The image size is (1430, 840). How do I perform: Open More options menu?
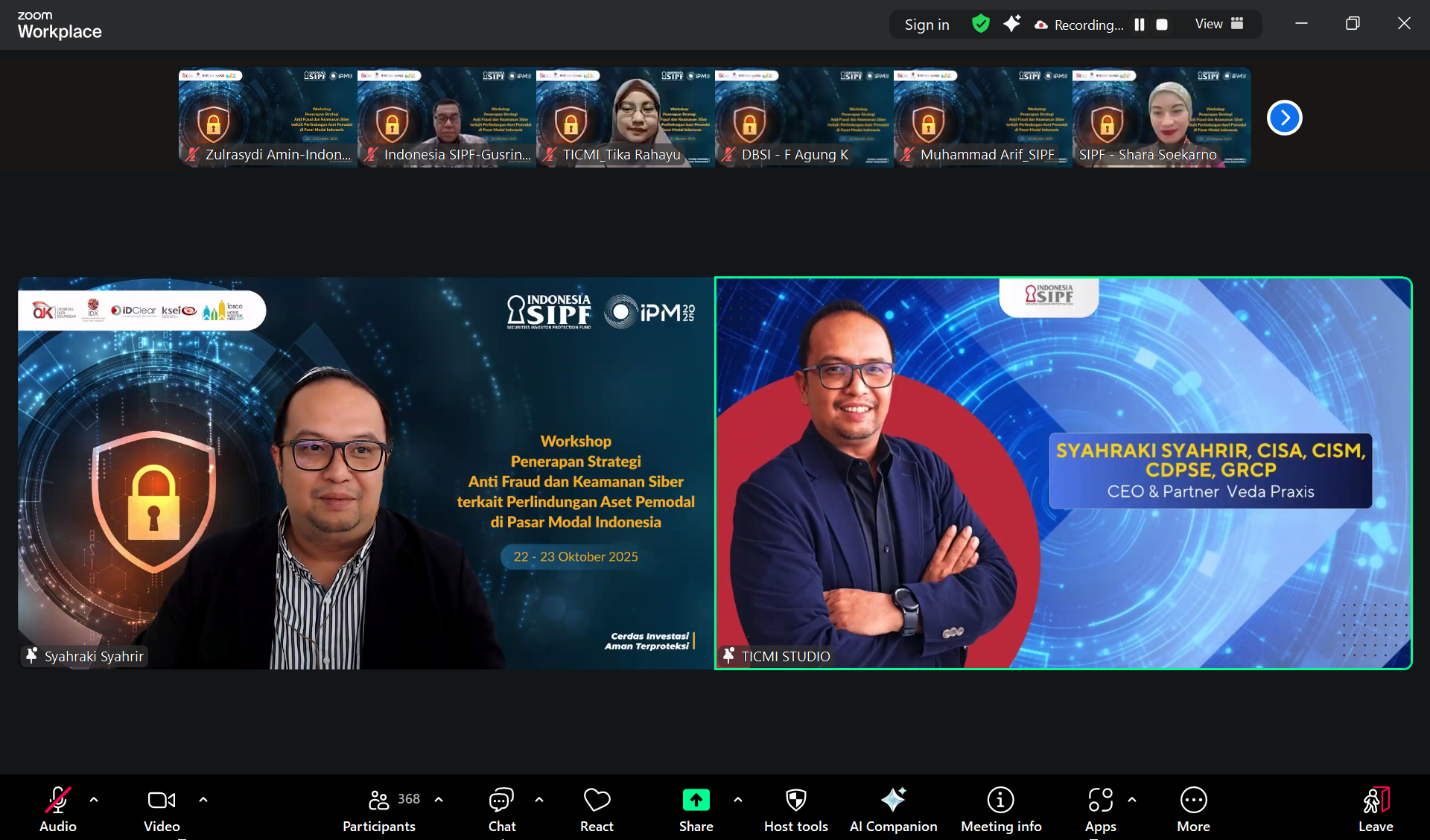(1193, 809)
